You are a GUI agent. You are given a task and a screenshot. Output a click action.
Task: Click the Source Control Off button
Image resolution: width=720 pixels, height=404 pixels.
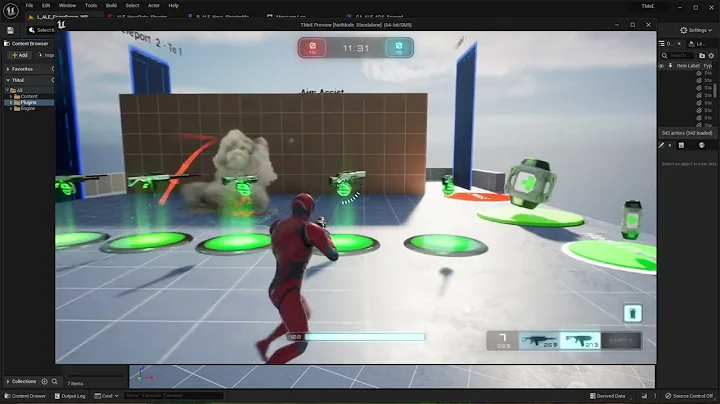click(689, 396)
